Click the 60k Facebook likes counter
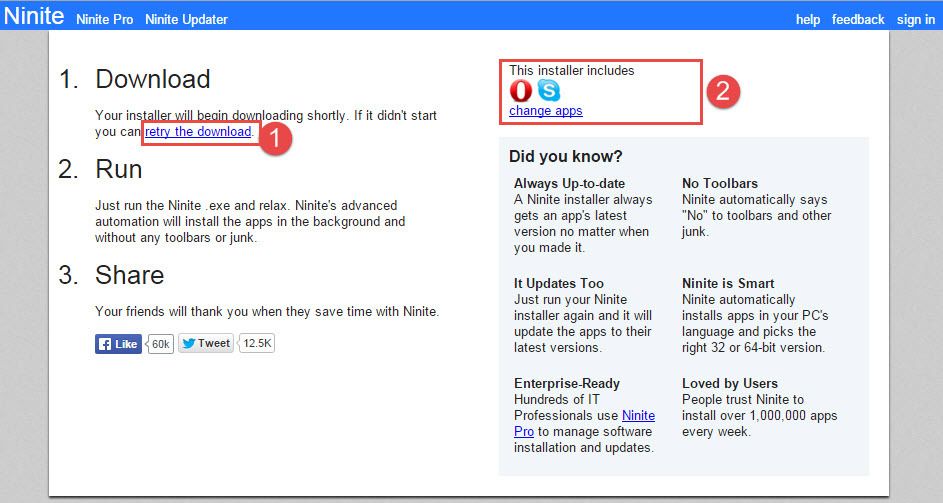 coord(160,344)
